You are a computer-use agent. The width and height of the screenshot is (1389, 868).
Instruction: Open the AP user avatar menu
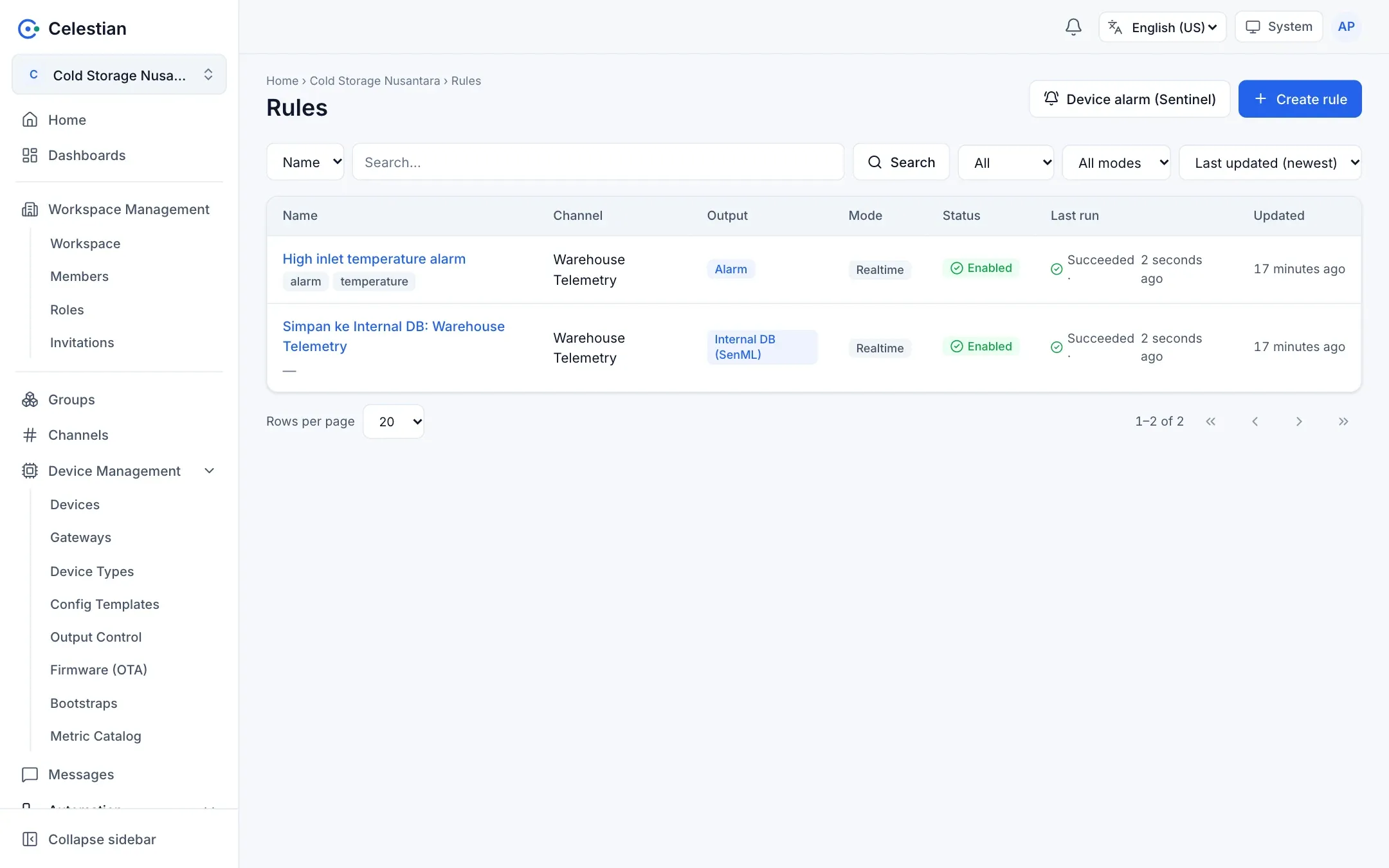(1346, 27)
